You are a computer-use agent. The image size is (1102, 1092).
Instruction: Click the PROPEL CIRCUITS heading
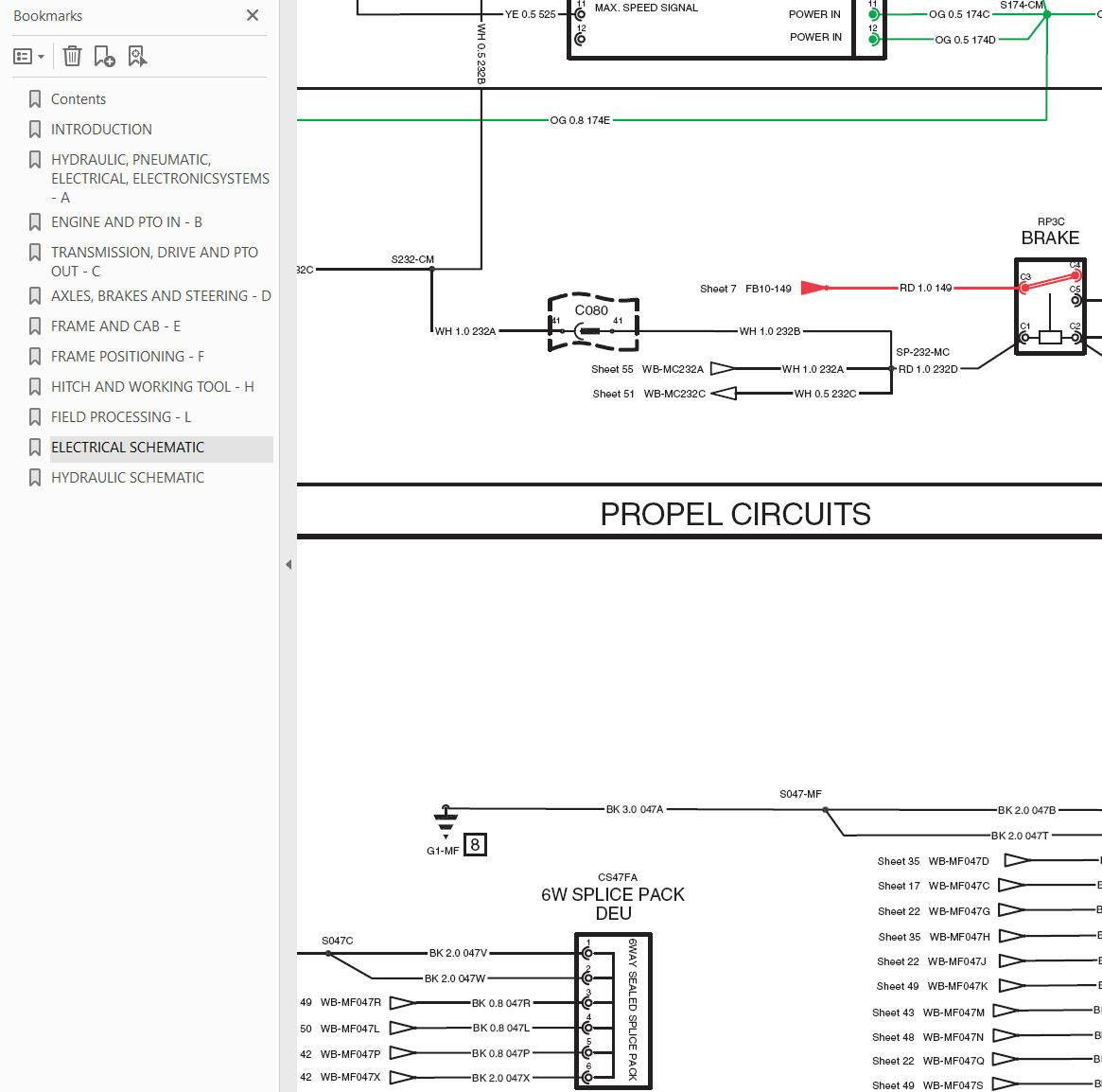tap(735, 514)
